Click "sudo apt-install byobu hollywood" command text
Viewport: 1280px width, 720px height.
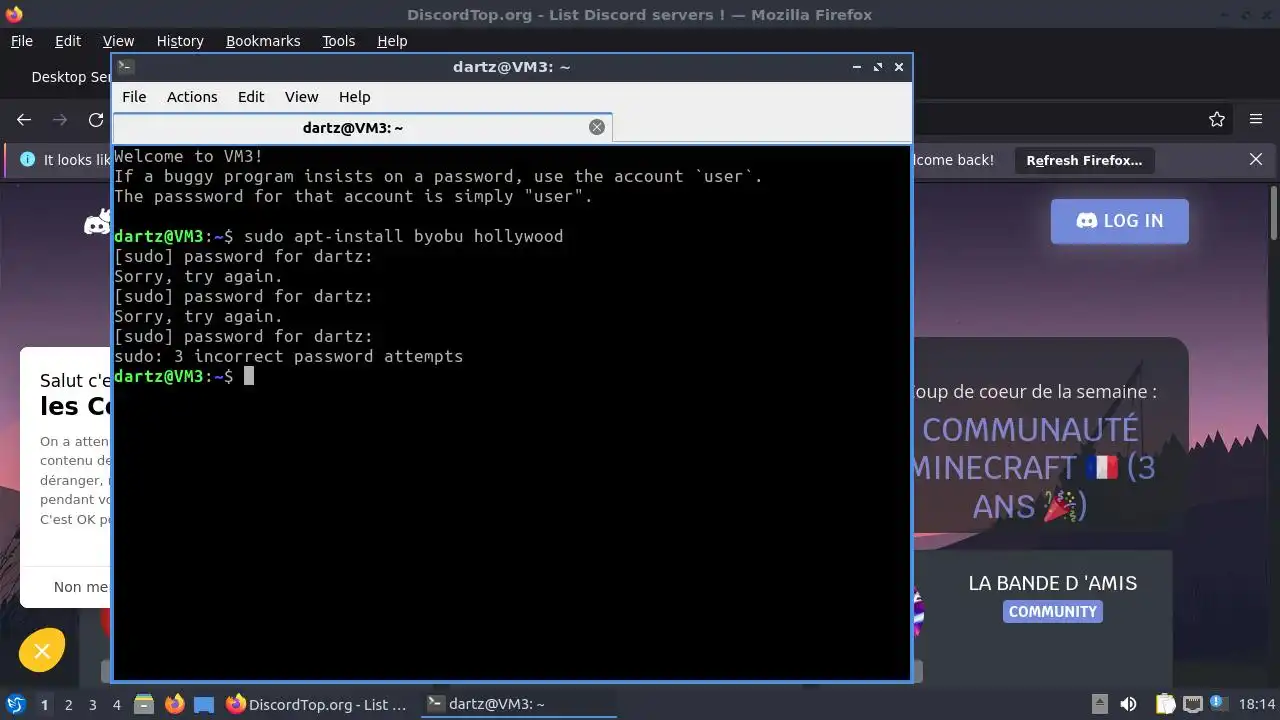tap(404, 236)
